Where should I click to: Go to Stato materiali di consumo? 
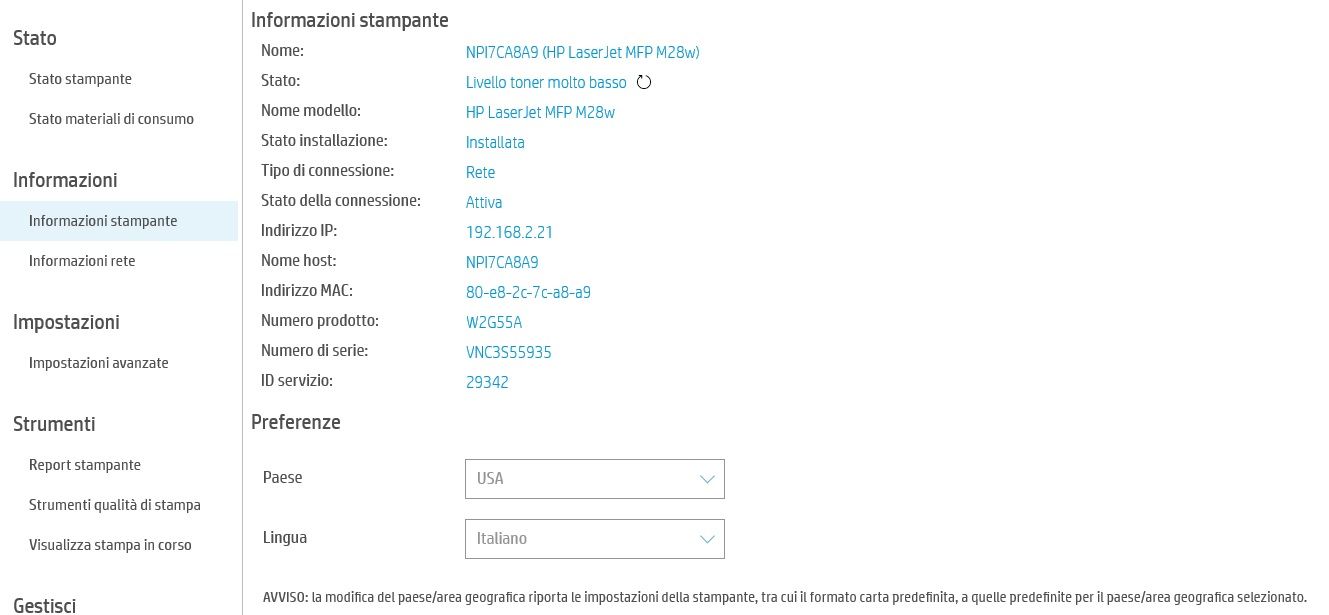111,119
